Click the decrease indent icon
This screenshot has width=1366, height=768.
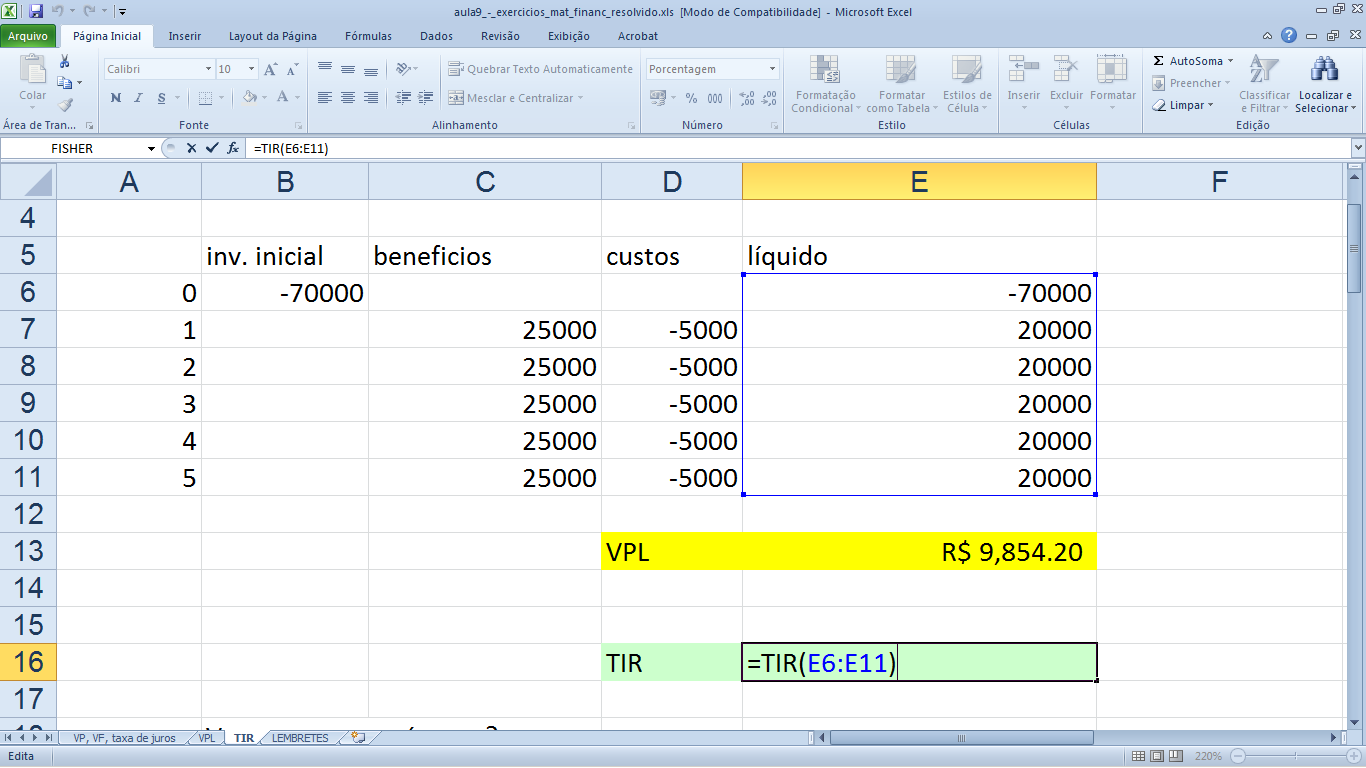pos(403,98)
